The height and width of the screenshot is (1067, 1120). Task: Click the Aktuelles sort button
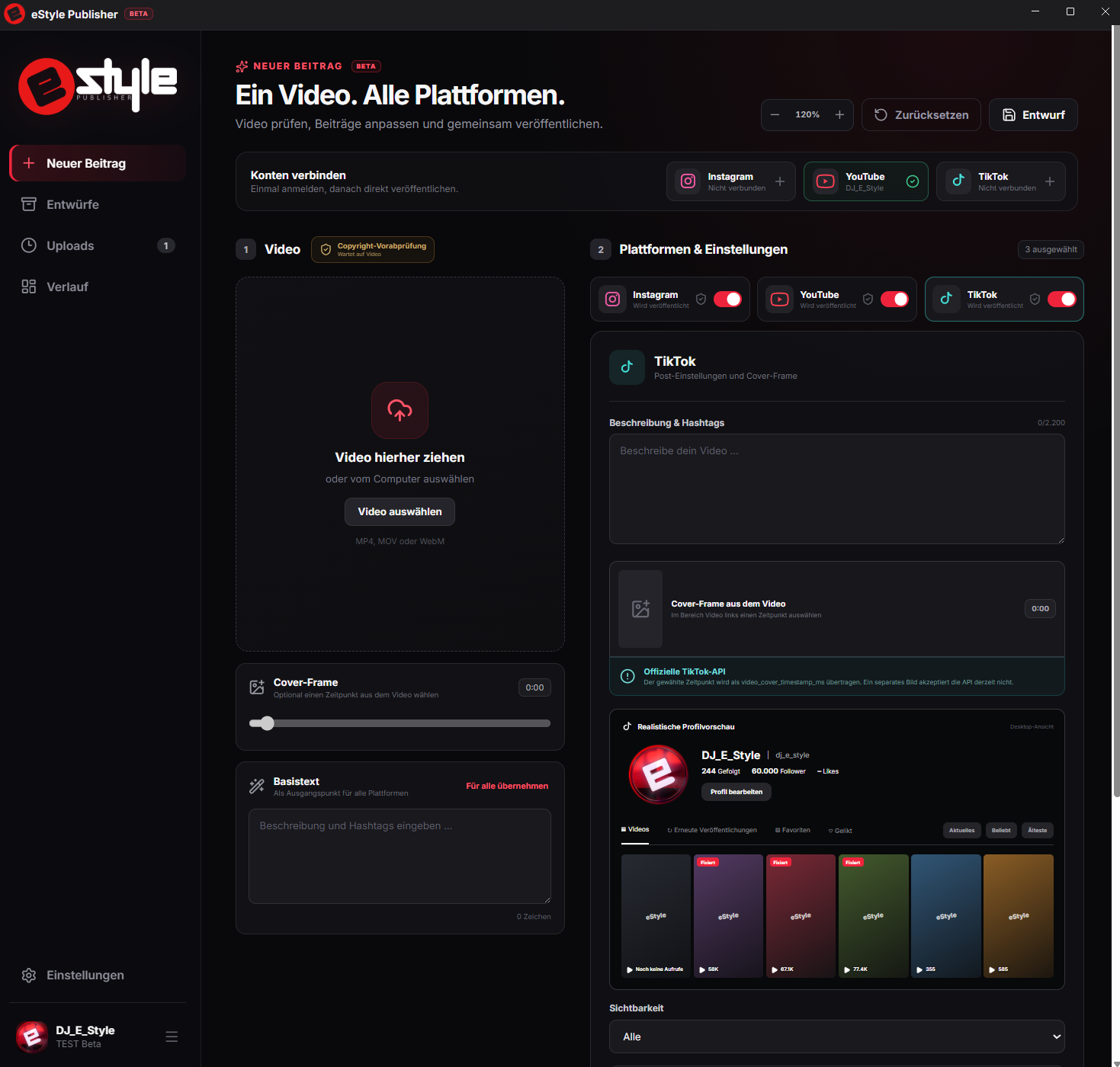tap(962, 831)
